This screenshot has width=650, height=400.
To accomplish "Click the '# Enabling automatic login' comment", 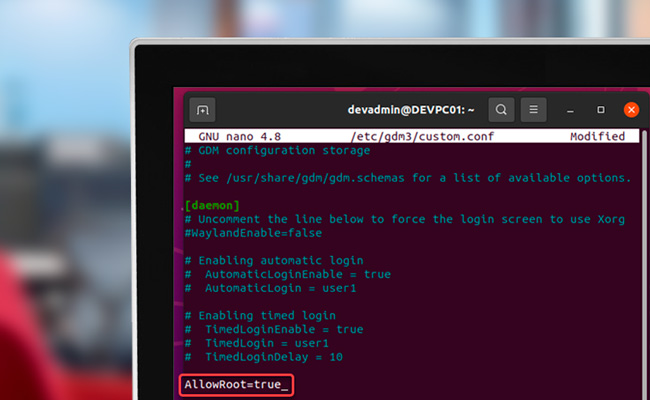I will tap(274, 261).
